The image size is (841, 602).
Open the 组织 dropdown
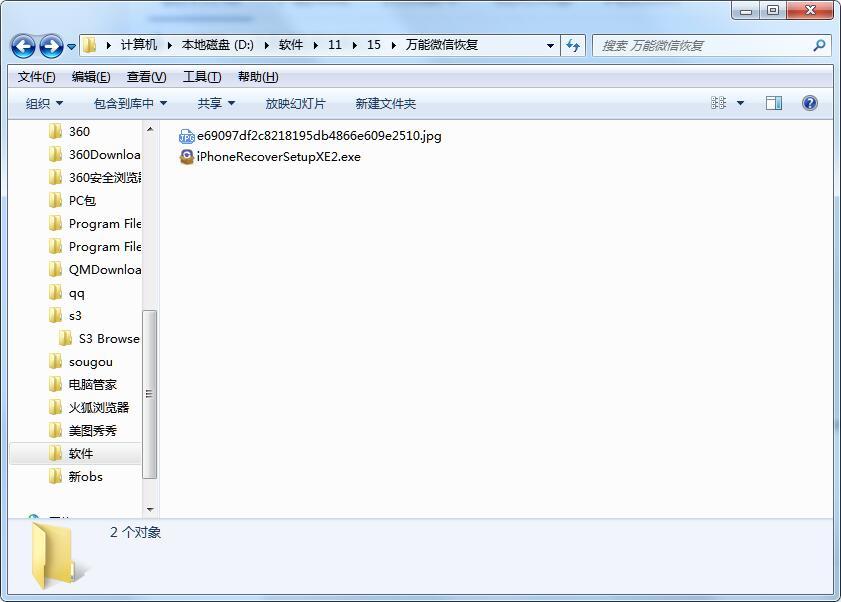[45, 104]
